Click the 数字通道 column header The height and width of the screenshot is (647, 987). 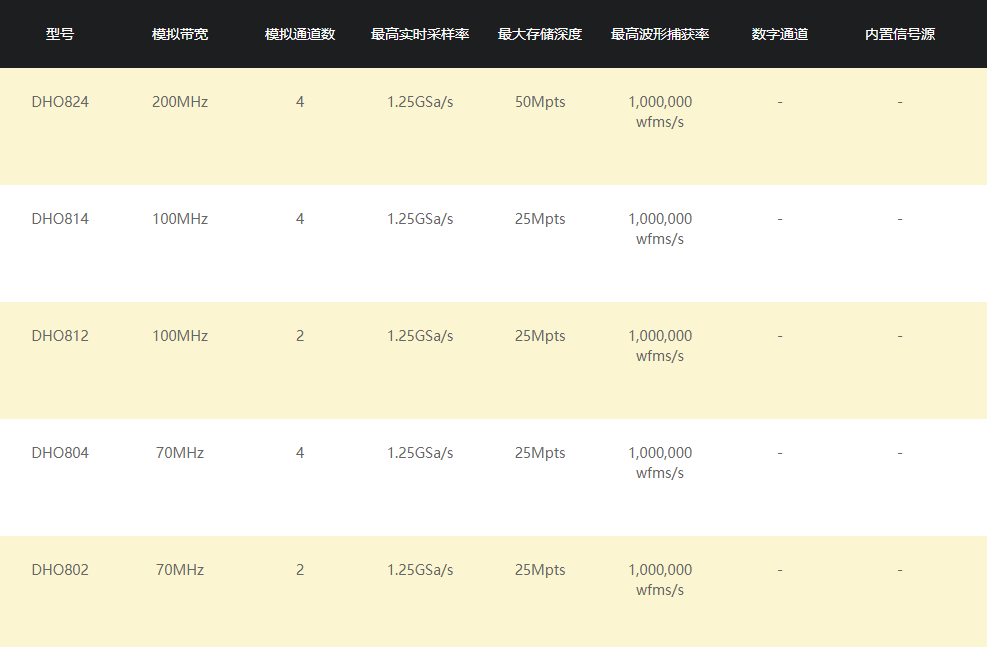pyautogui.click(x=780, y=34)
